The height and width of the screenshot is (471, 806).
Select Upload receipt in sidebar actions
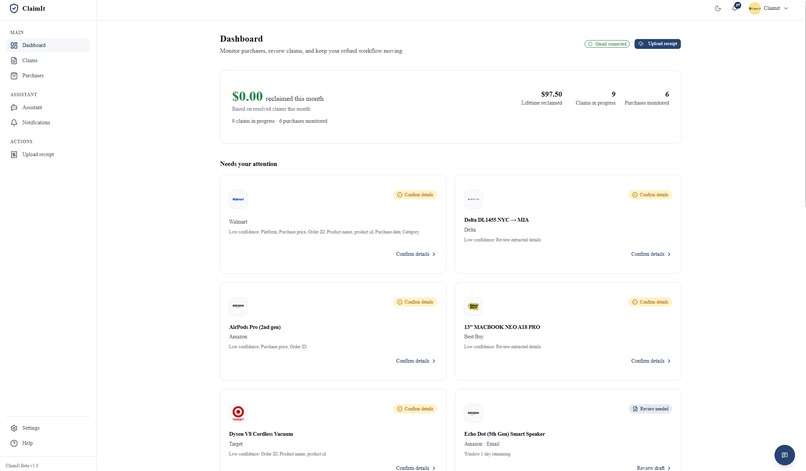click(48, 154)
